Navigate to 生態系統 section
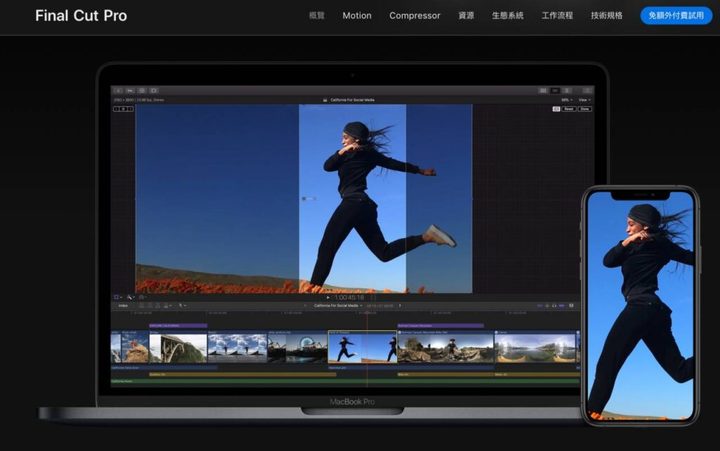The height and width of the screenshot is (451, 720). [x=507, y=16]
